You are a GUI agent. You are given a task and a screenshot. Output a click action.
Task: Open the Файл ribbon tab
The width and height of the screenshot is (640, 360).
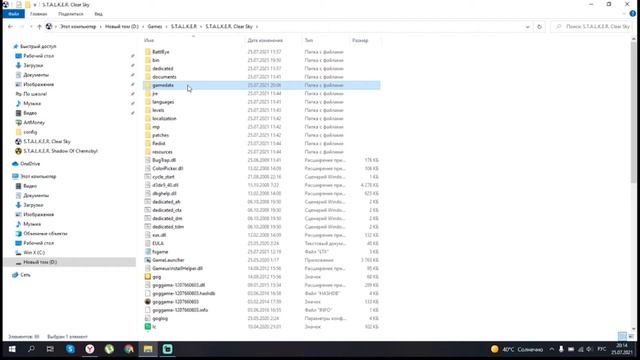tap(13, 14)
